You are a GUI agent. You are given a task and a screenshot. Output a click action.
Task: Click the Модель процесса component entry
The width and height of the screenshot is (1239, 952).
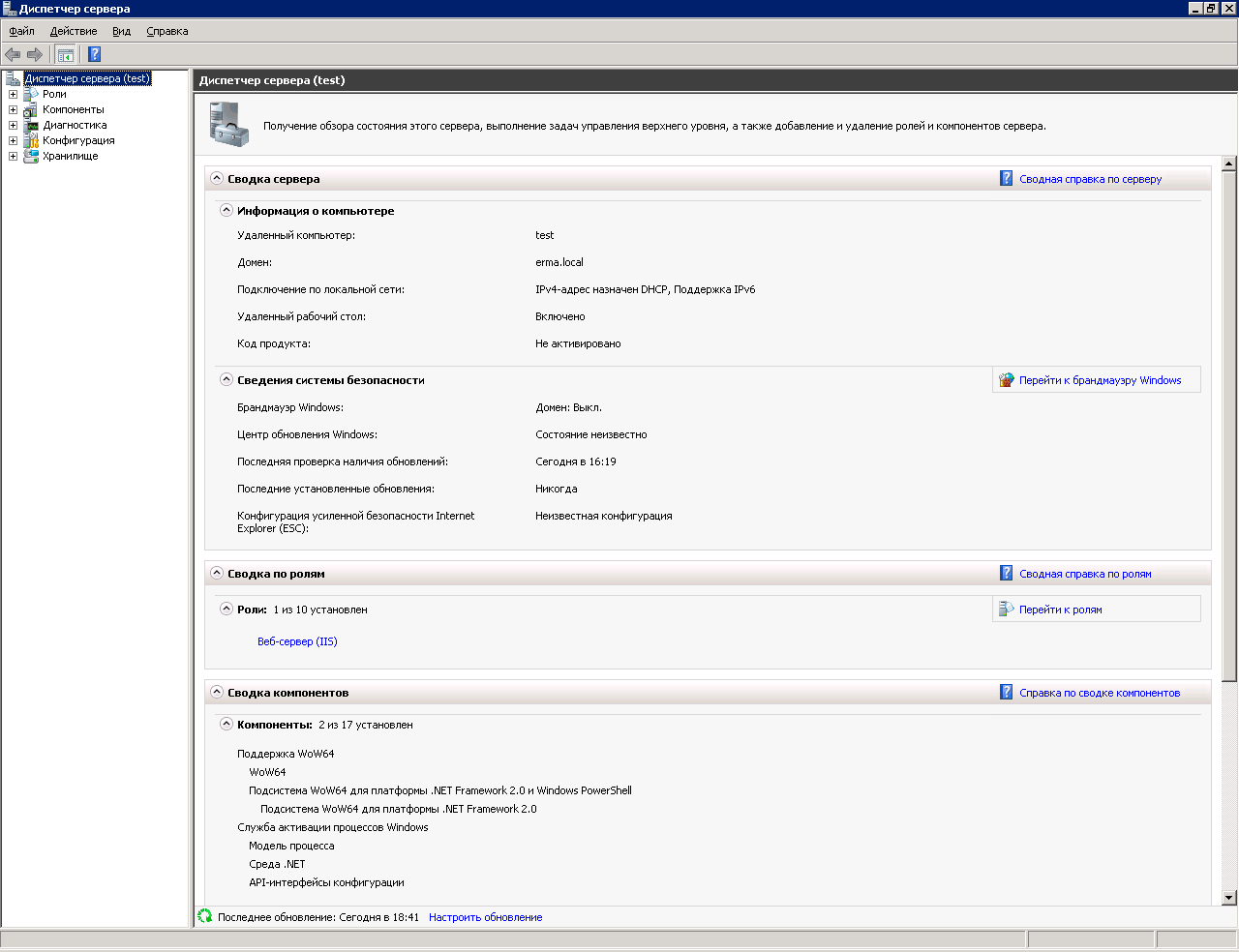[291, 846]
